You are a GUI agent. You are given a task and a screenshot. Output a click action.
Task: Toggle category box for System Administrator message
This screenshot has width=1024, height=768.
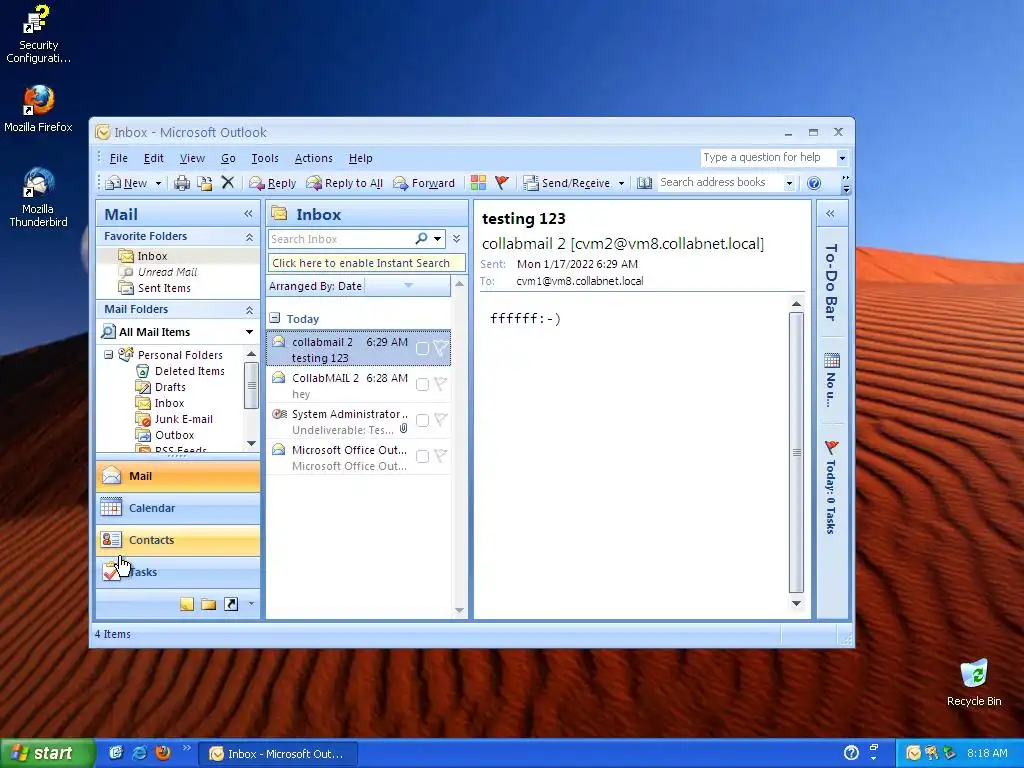423,420
